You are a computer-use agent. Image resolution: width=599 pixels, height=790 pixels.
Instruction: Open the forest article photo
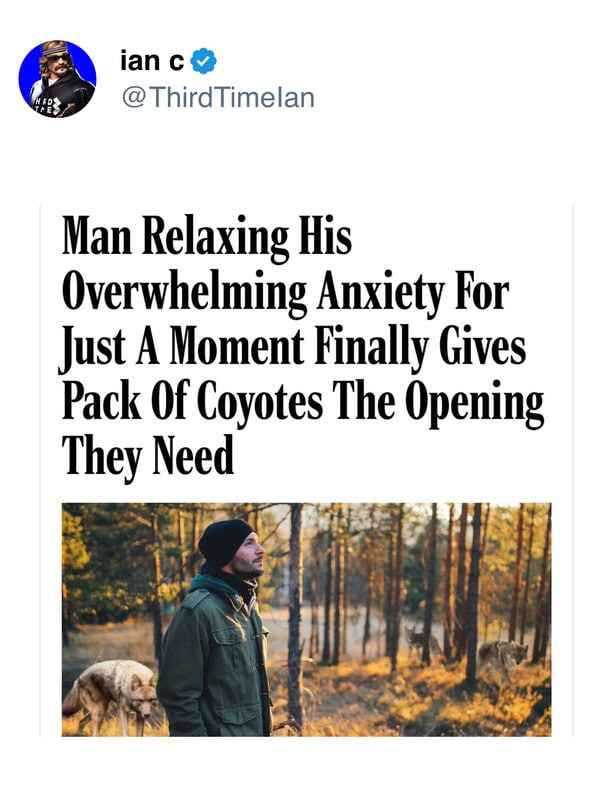click(306, 619)
